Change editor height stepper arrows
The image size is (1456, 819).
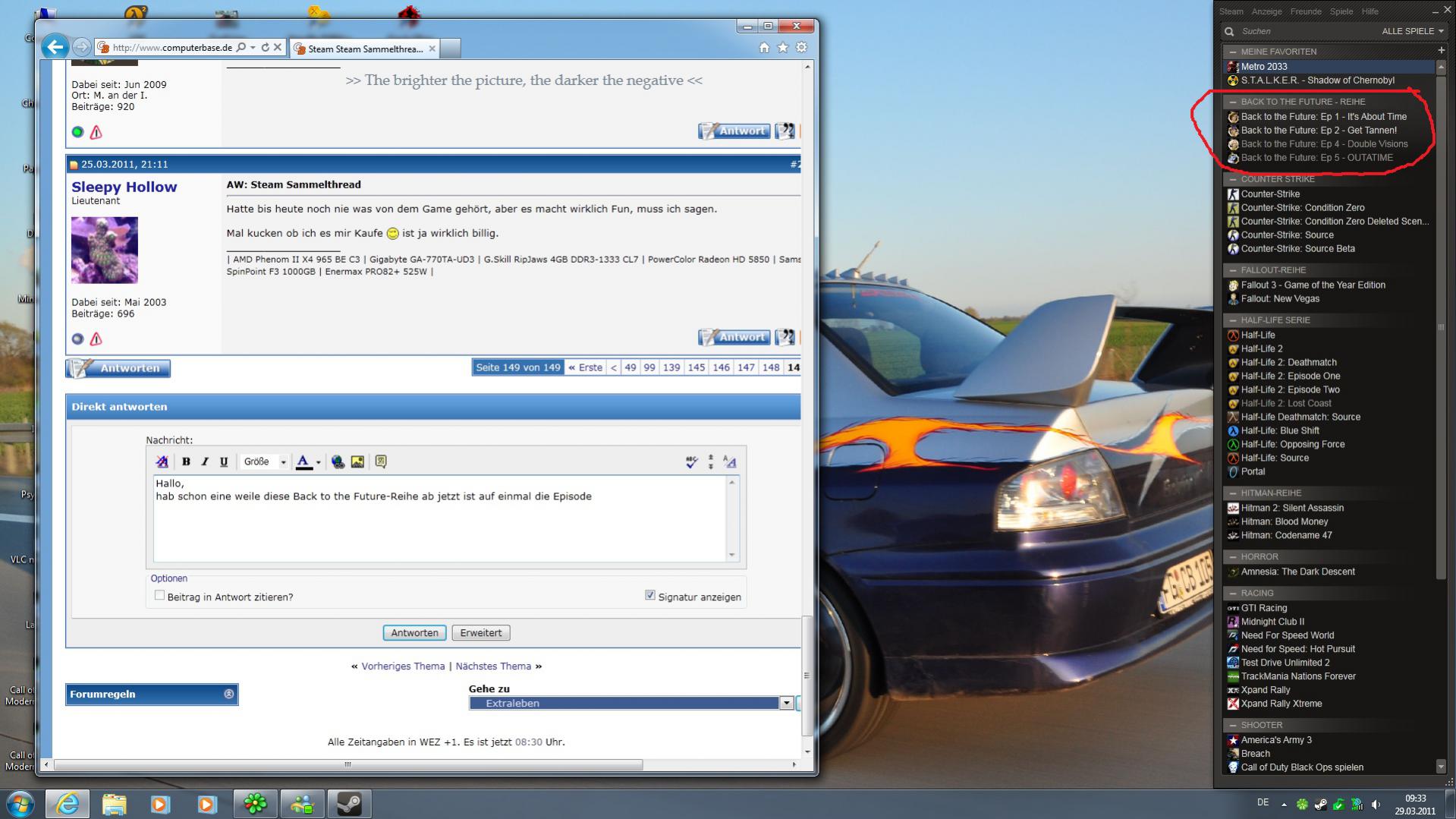711,461
